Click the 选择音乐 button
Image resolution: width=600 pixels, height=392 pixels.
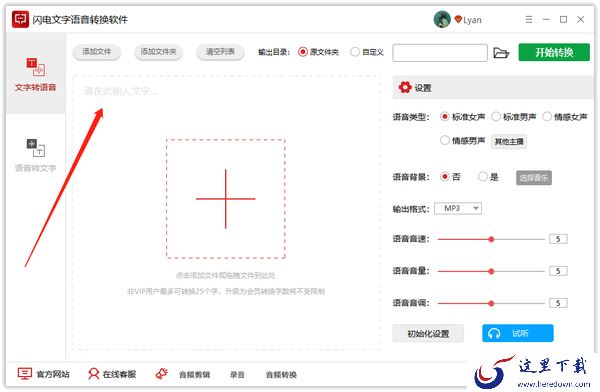(534, 178)
